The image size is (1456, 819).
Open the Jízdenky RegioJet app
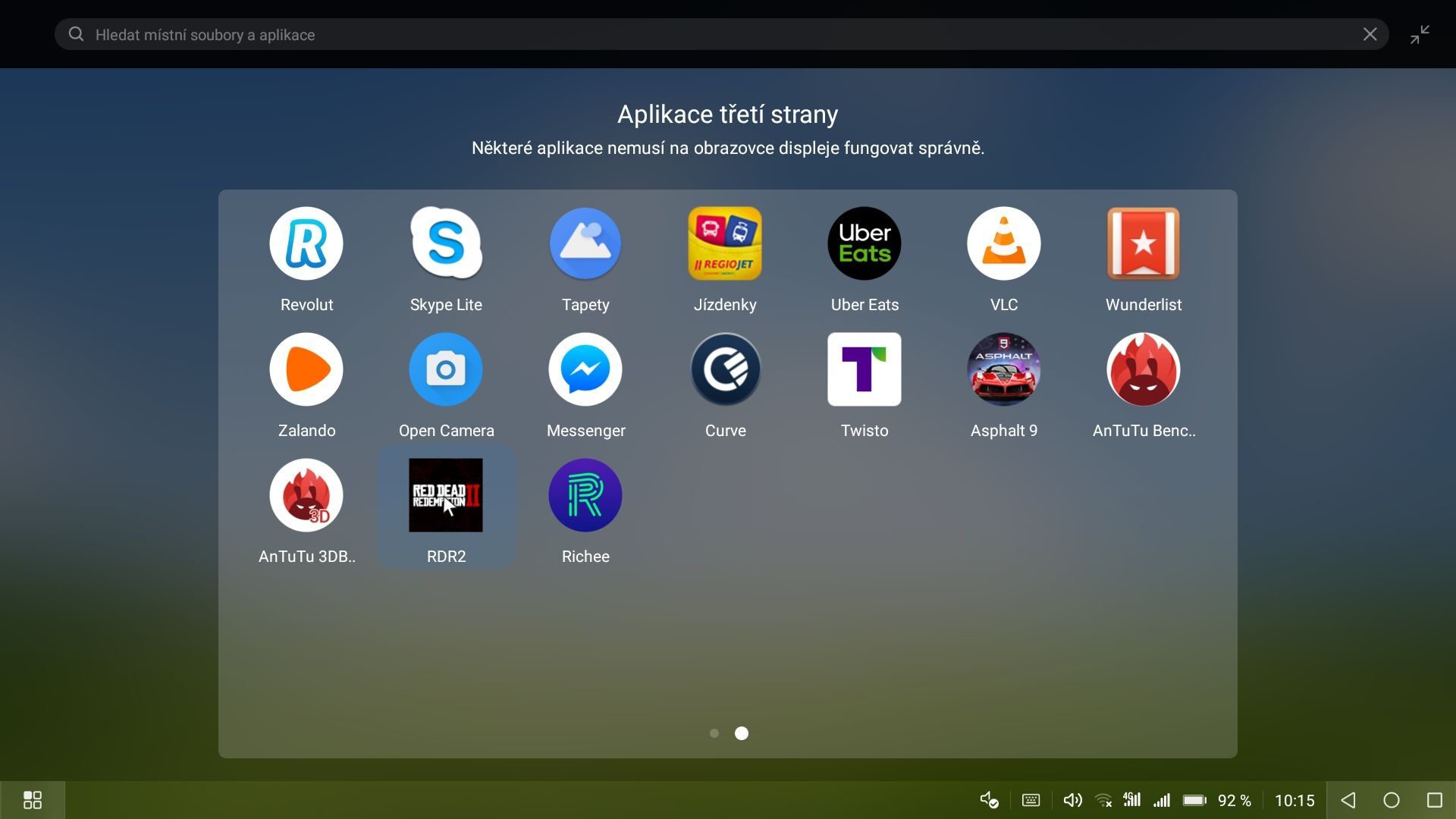tap(724, 243)
